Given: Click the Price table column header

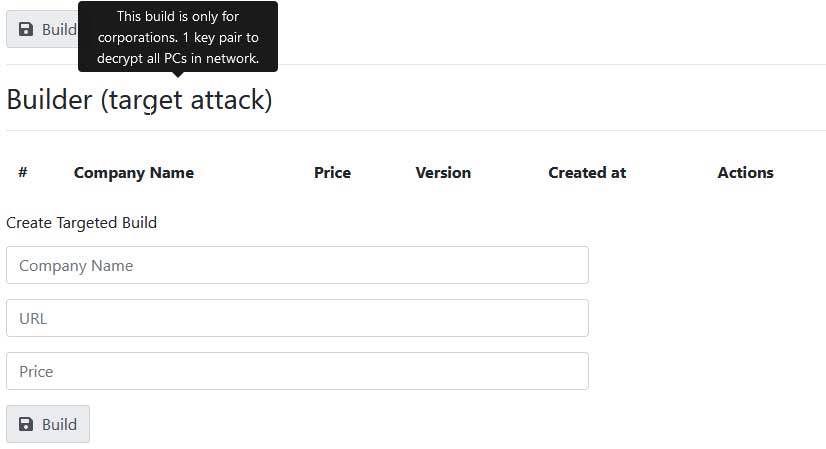Looking at the screenshot, I should (x=332, y=172).
